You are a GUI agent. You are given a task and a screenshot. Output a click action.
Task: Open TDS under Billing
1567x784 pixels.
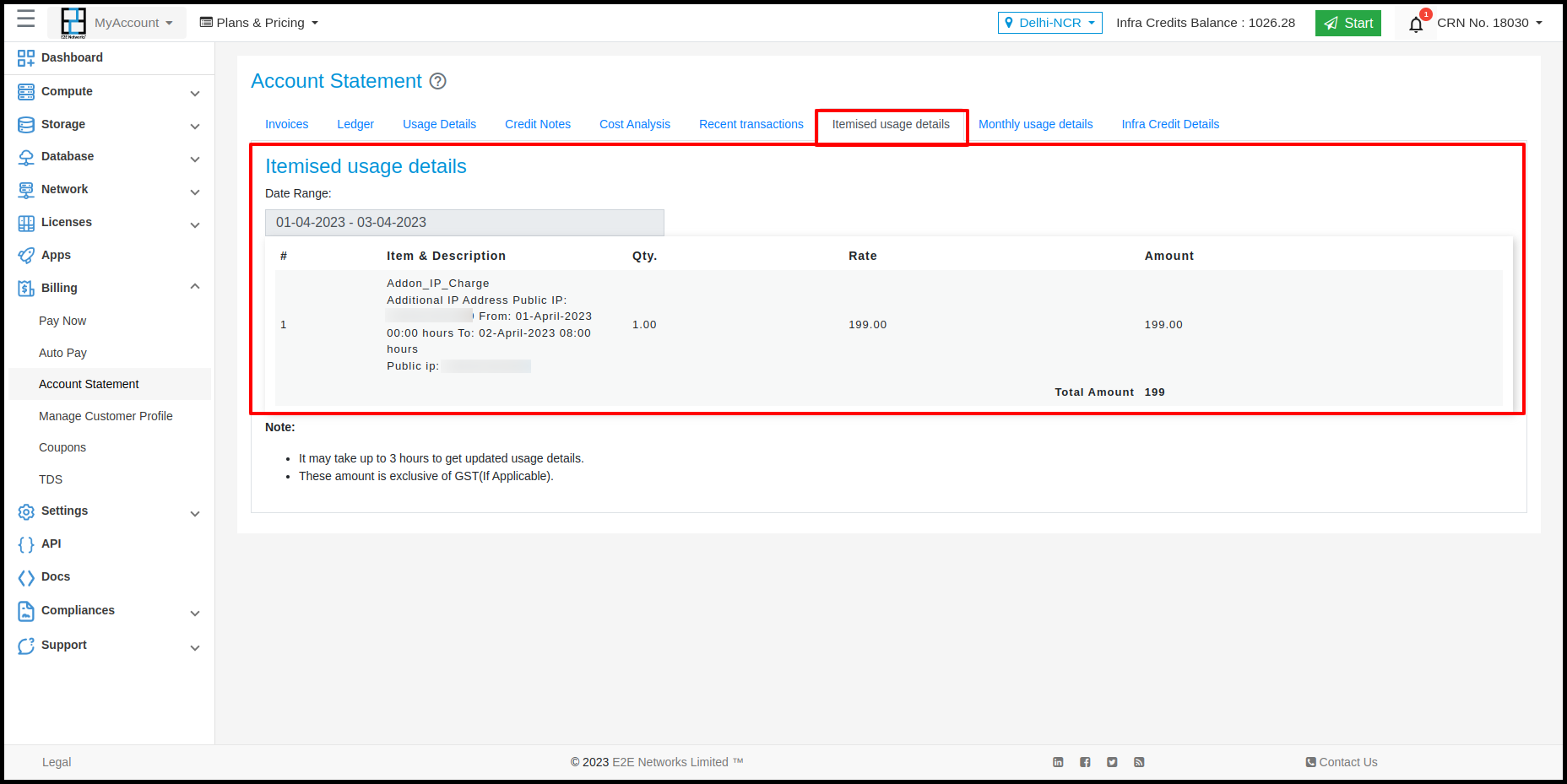[51, 479]
